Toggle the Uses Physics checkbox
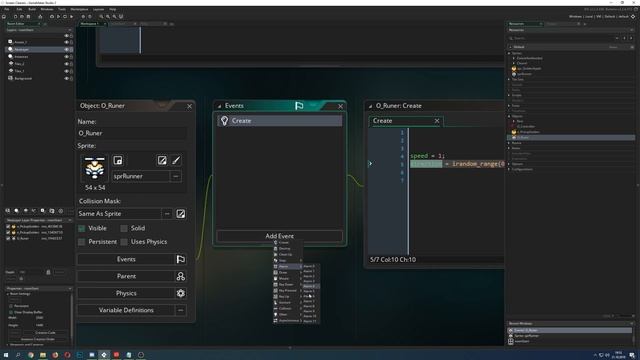The image size is (640, 360). tap(124, 242)
